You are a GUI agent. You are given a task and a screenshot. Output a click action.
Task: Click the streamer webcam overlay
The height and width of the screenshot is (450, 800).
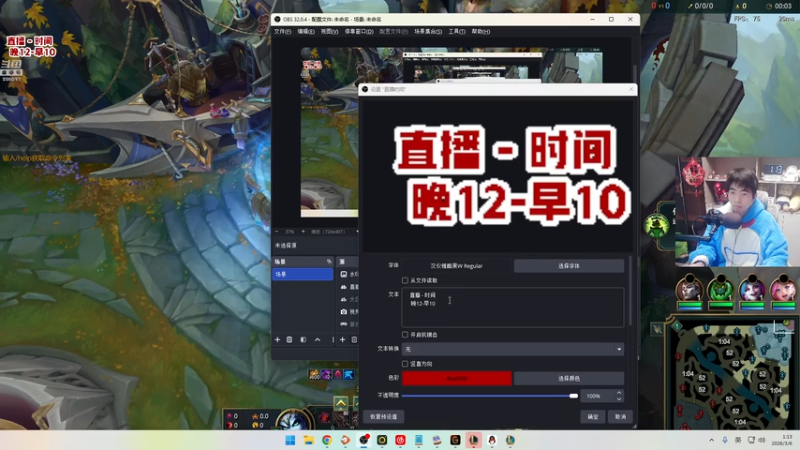pyautogui.click(x=737, y=212)
